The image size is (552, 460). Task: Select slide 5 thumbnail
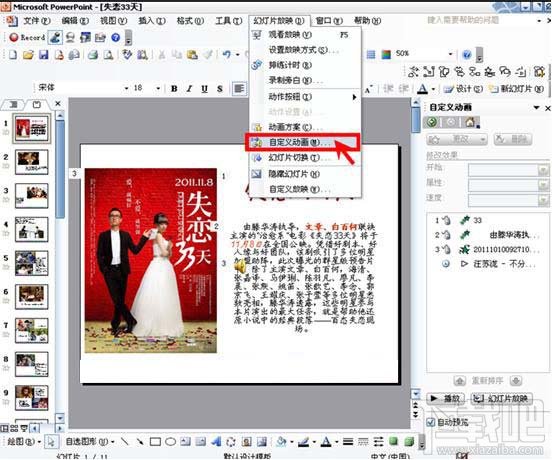(32, 263)
